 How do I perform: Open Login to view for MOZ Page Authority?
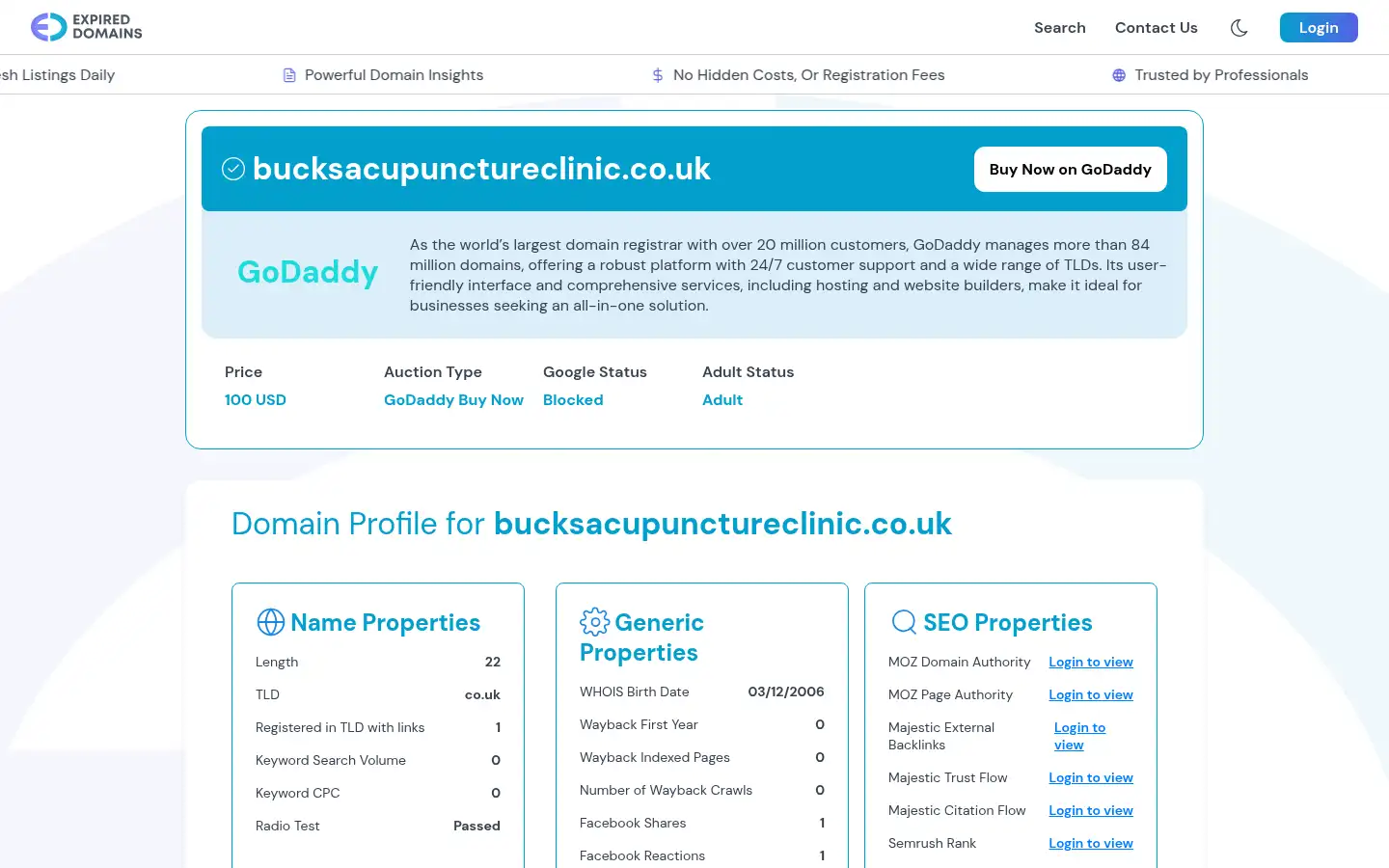tap(1091, 694)
